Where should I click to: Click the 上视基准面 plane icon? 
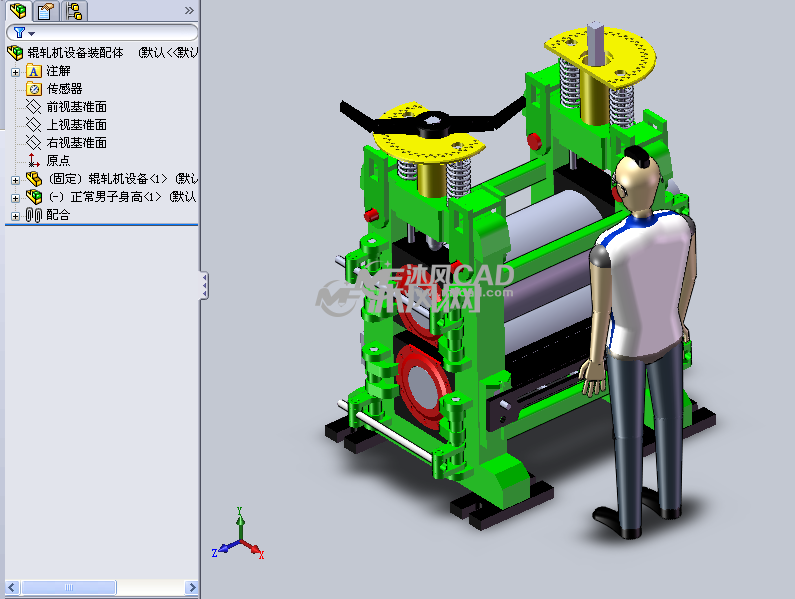tap(33, 125)
